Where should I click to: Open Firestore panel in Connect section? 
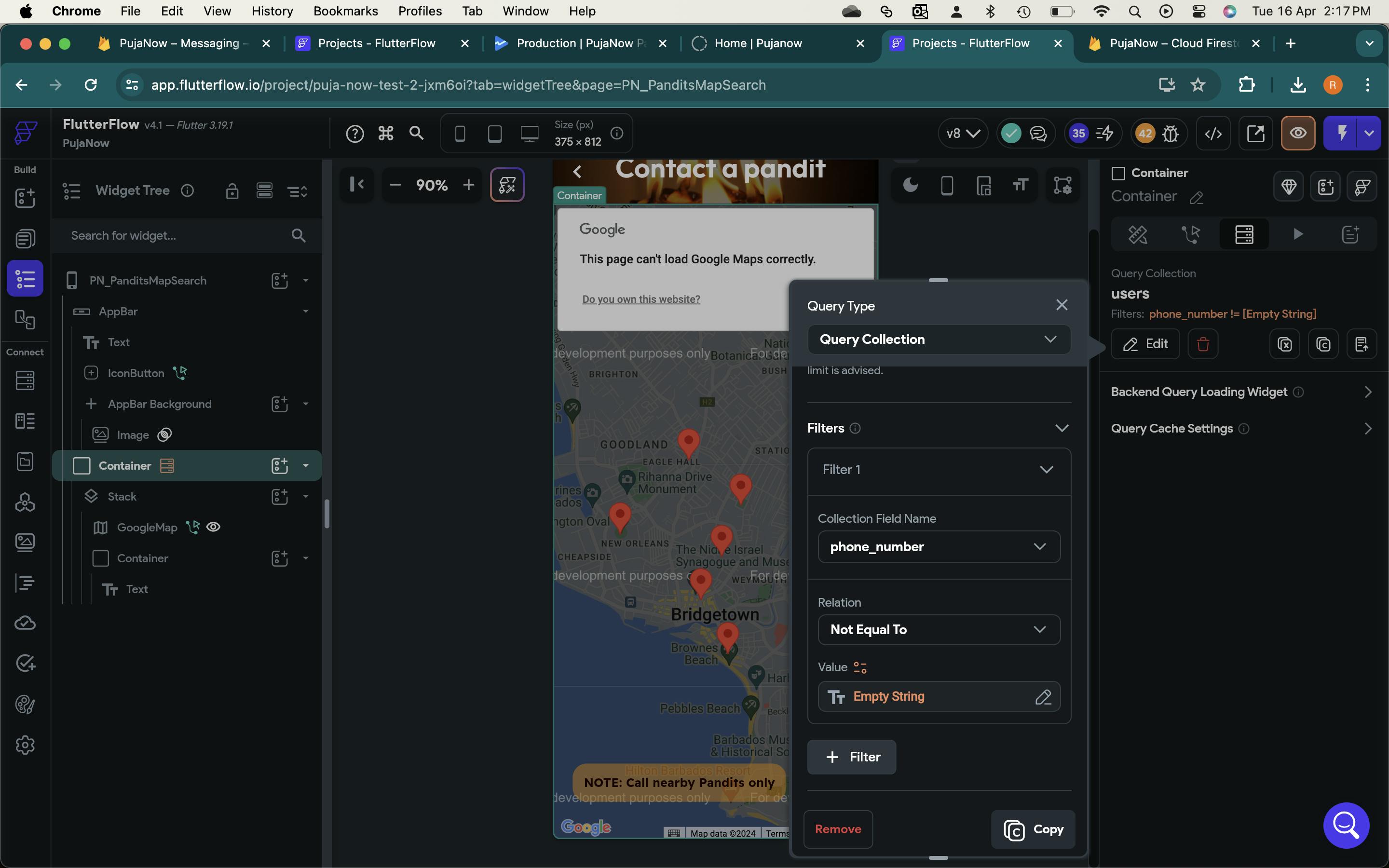(x=25, y=380)
